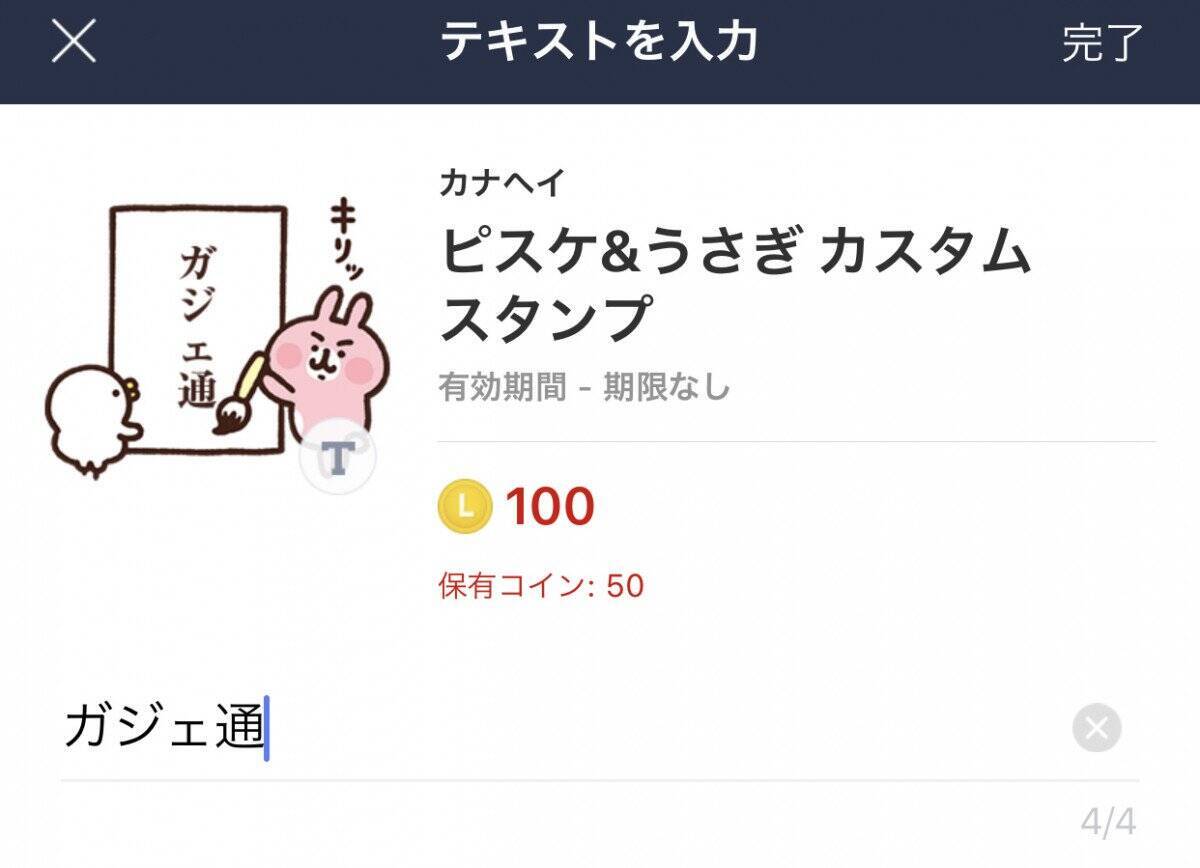This screenshot has height=868, width=1200.
Task: Tap the 4/4 character counter
Action: click(1108, 823)
